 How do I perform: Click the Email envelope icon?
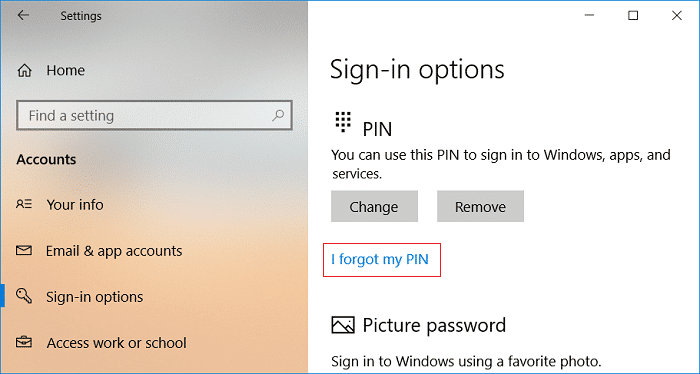[x=24, y=250]
